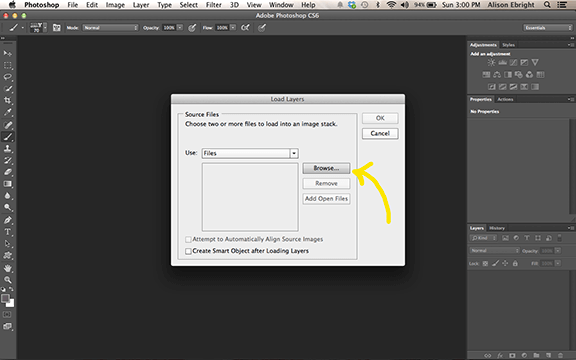Check Create Smart Object after Loading Layers

188,251
